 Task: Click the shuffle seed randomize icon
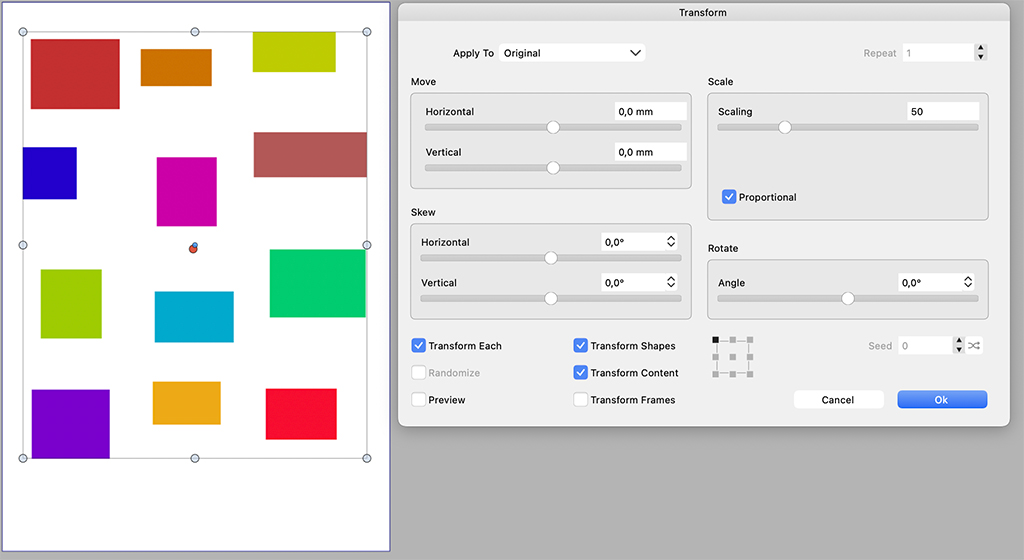coord(975,346)
